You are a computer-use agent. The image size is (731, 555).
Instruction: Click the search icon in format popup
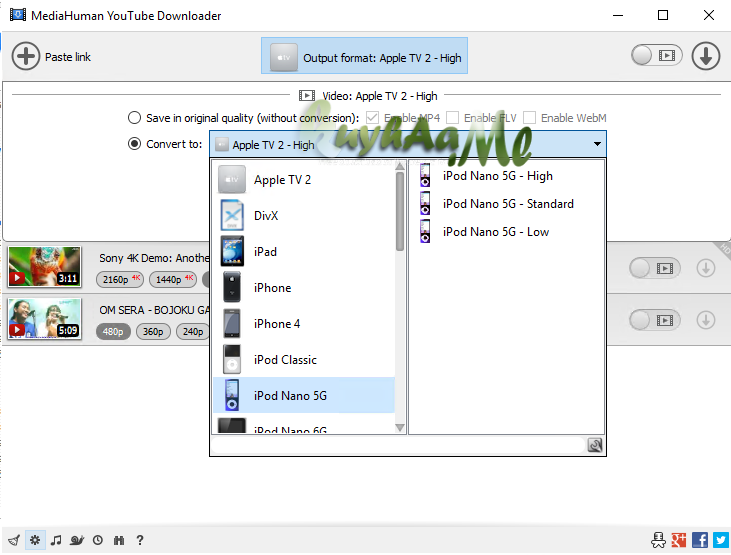pos(595,445)
